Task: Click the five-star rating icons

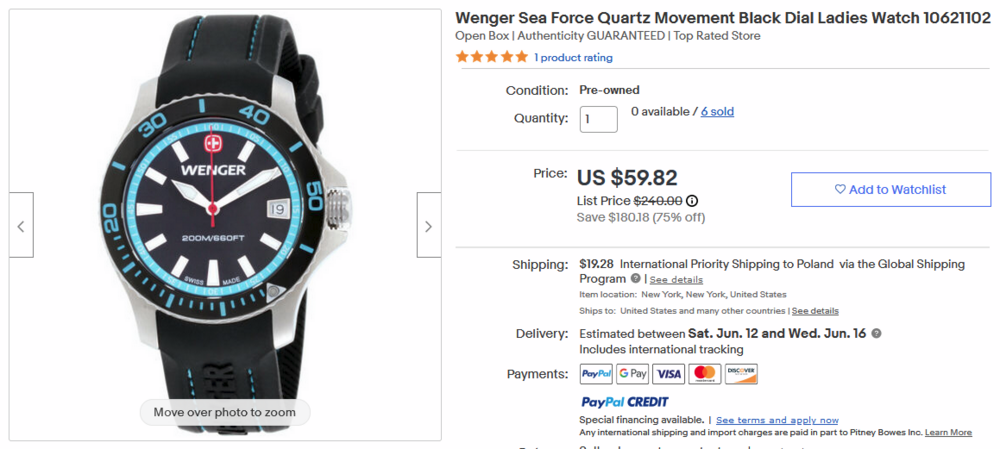Action: click(x=491, y=57)
